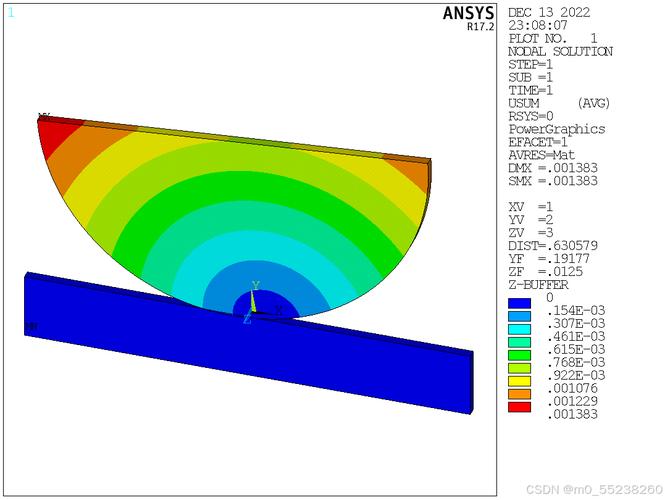This screenshot has height=500, width=665.
Task: Click the ZF =.0125 value
Action: pos(545,272)
